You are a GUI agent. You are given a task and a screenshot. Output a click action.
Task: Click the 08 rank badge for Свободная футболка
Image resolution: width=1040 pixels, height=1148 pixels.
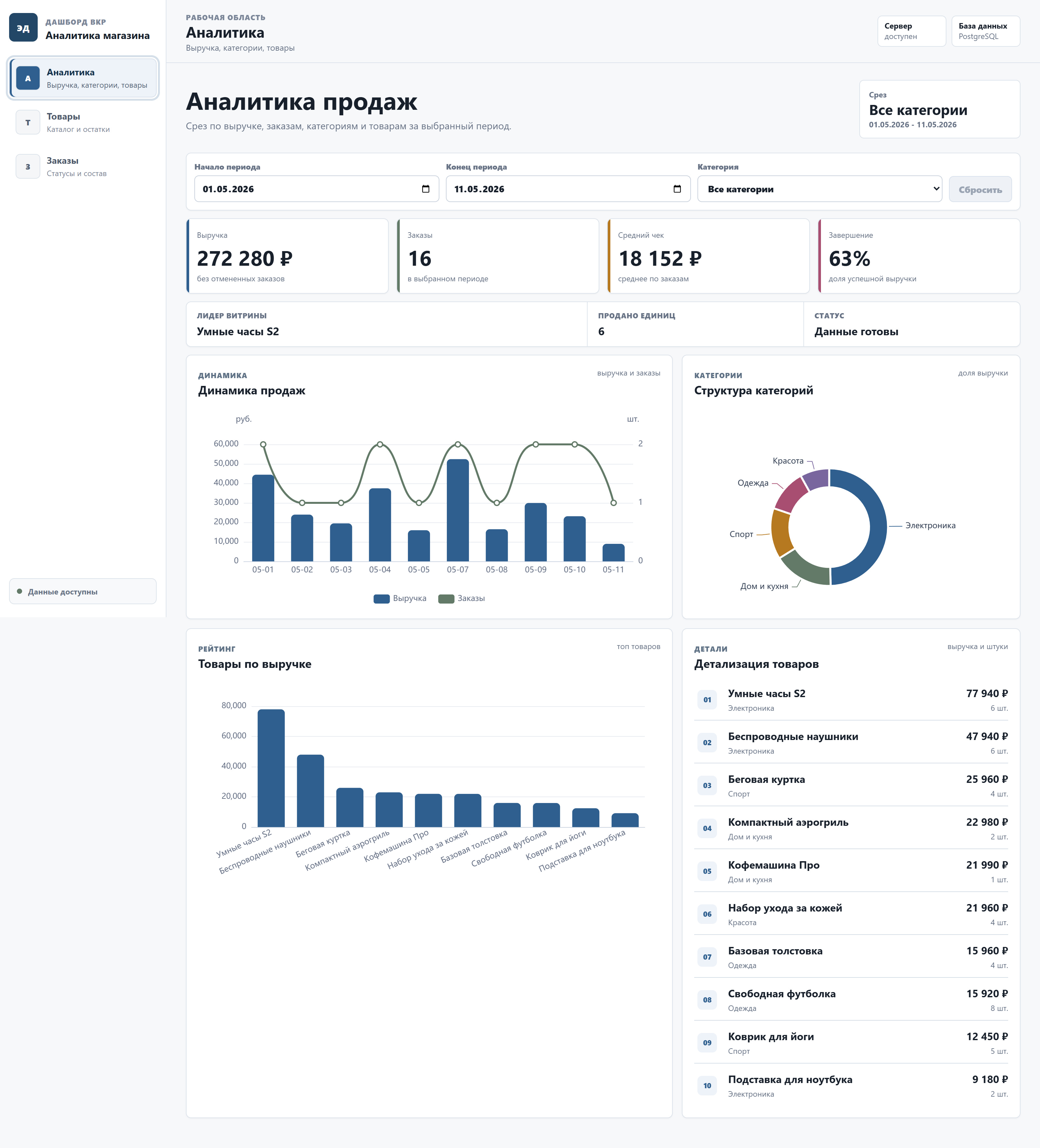(707, 1000)
